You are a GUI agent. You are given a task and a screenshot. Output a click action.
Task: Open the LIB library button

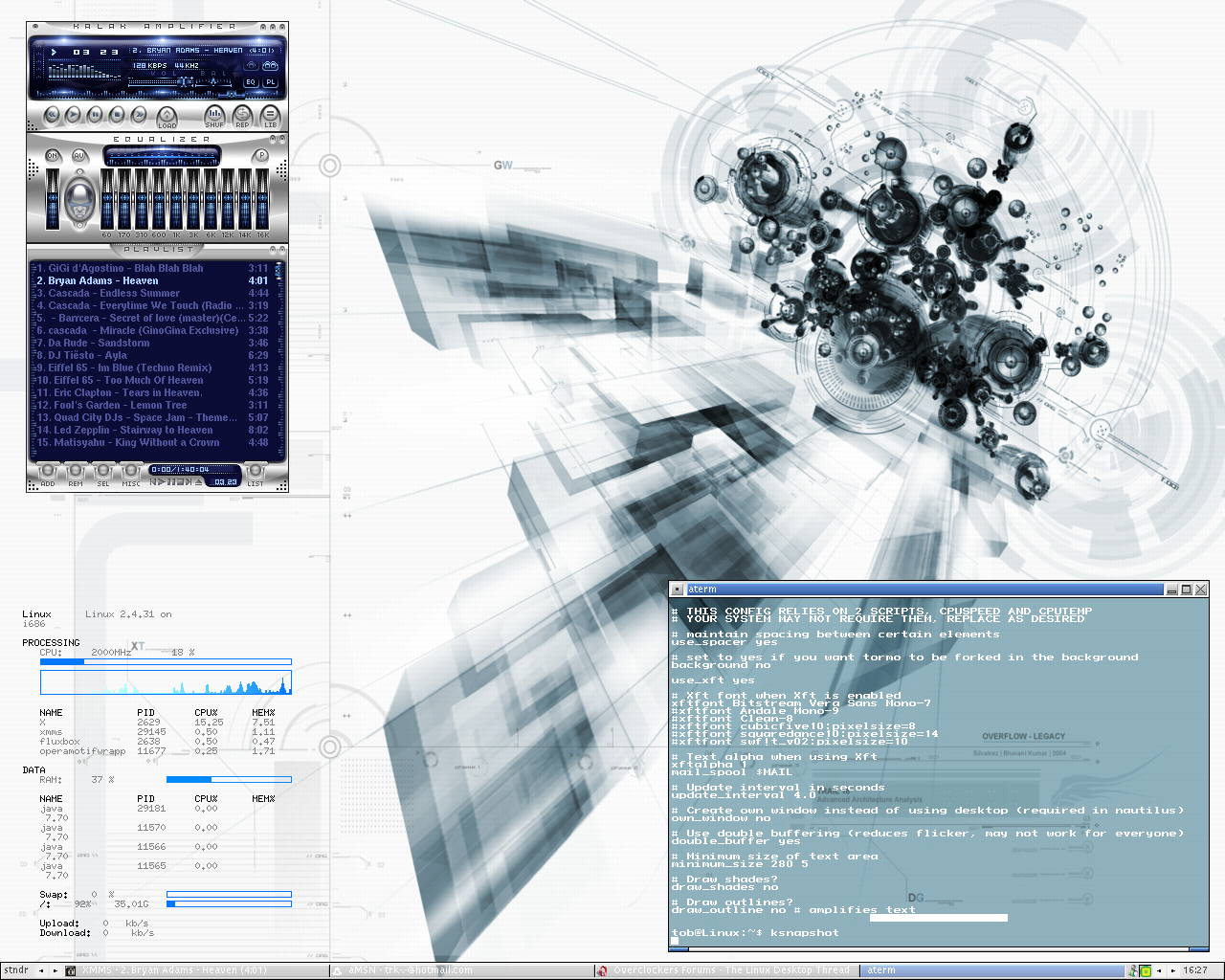pyautogui.click(x=270, y=115)
